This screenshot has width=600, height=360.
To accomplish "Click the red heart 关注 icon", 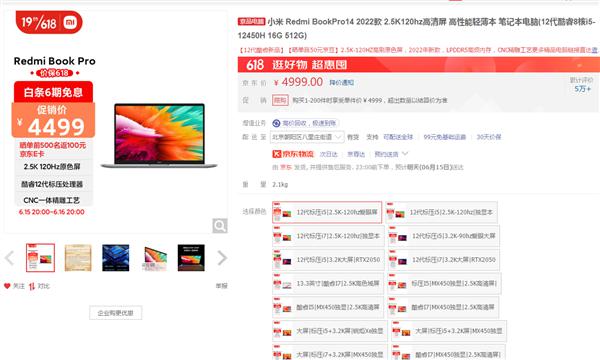I will pyautogui.click(x=7, y=286).
